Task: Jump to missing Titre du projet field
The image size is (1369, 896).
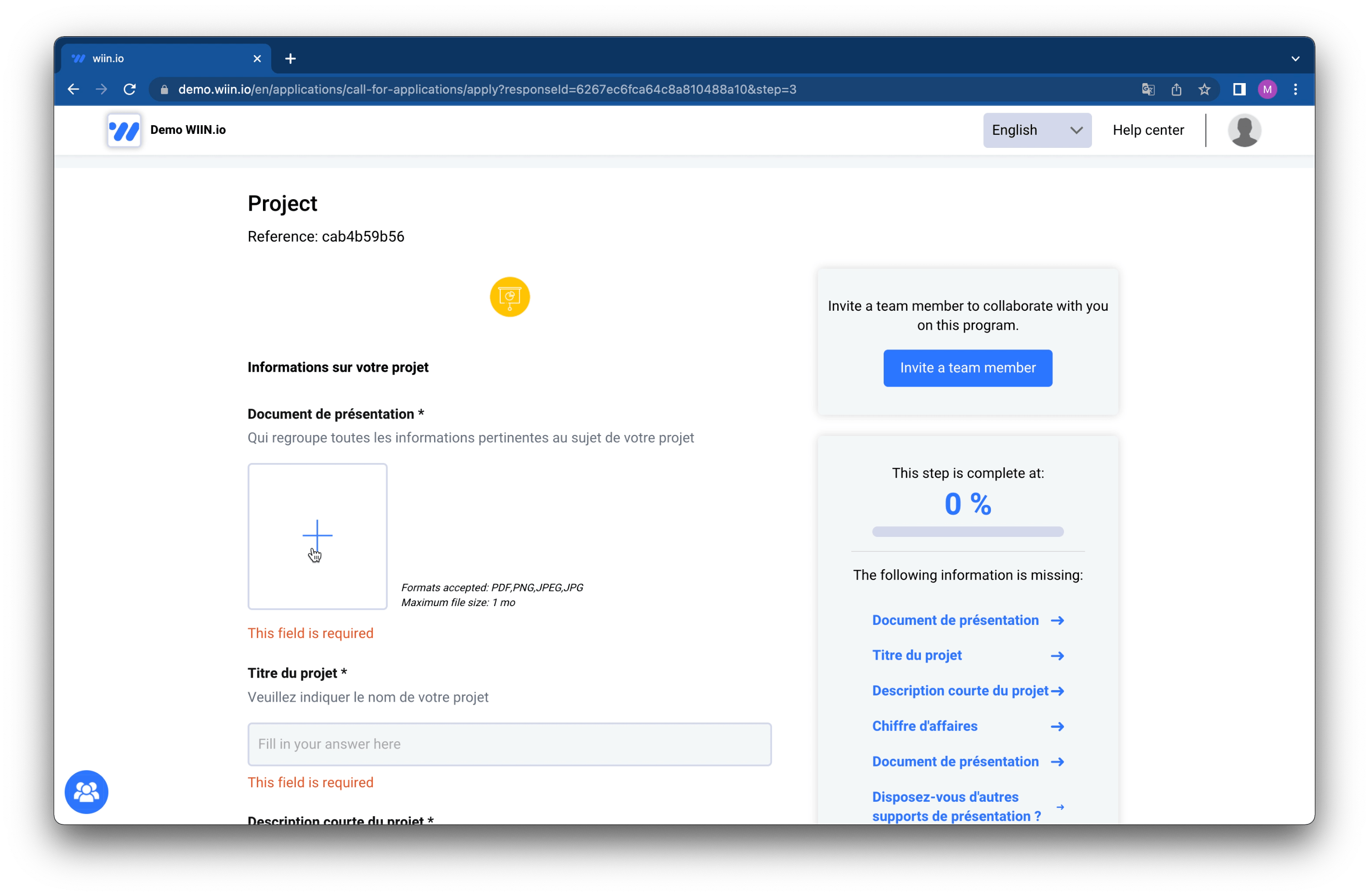Action: [917, 655]
